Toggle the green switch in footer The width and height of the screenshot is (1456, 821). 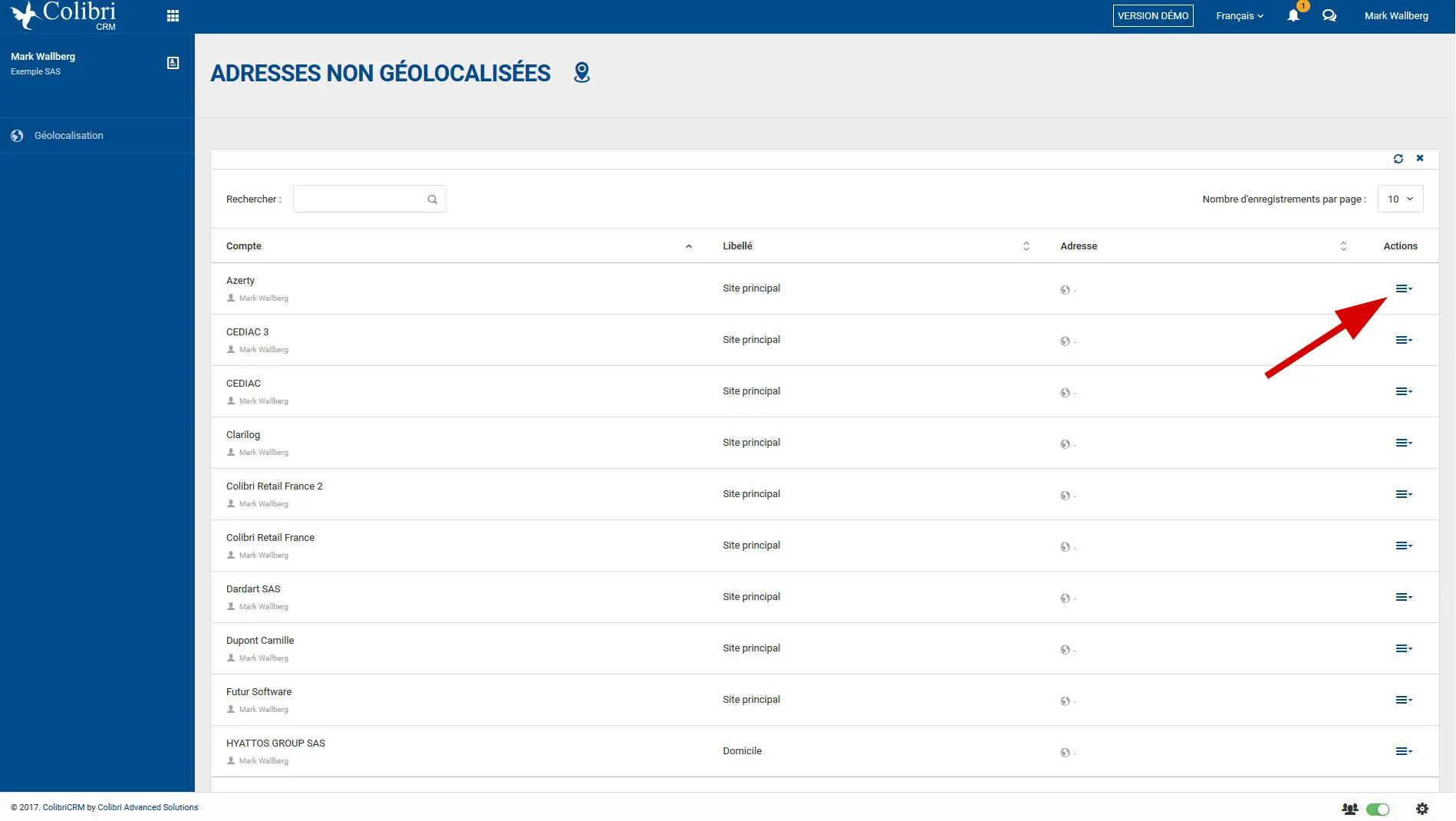tap(1378, 809)
